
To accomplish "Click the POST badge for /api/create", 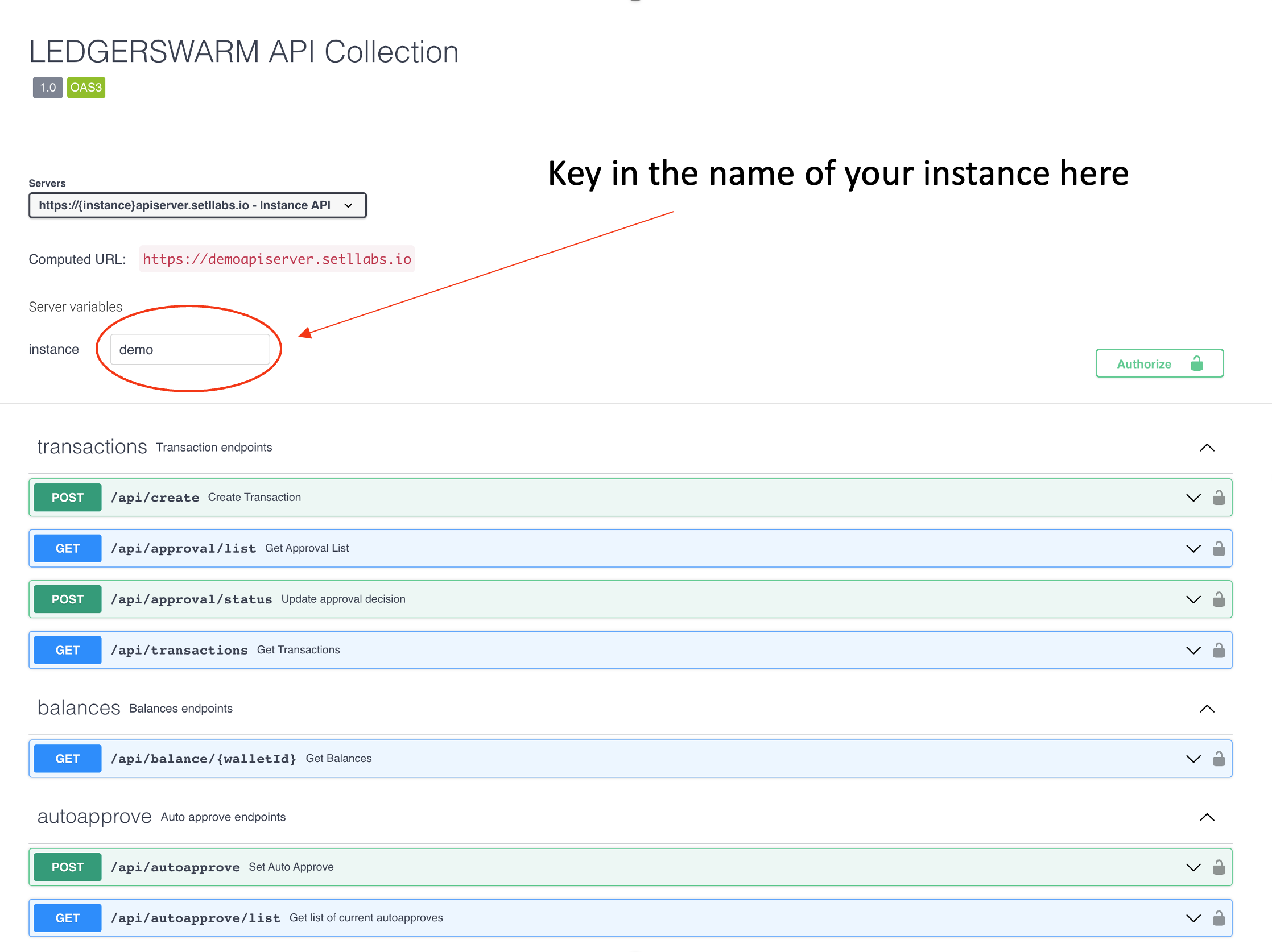I will 67,497.
